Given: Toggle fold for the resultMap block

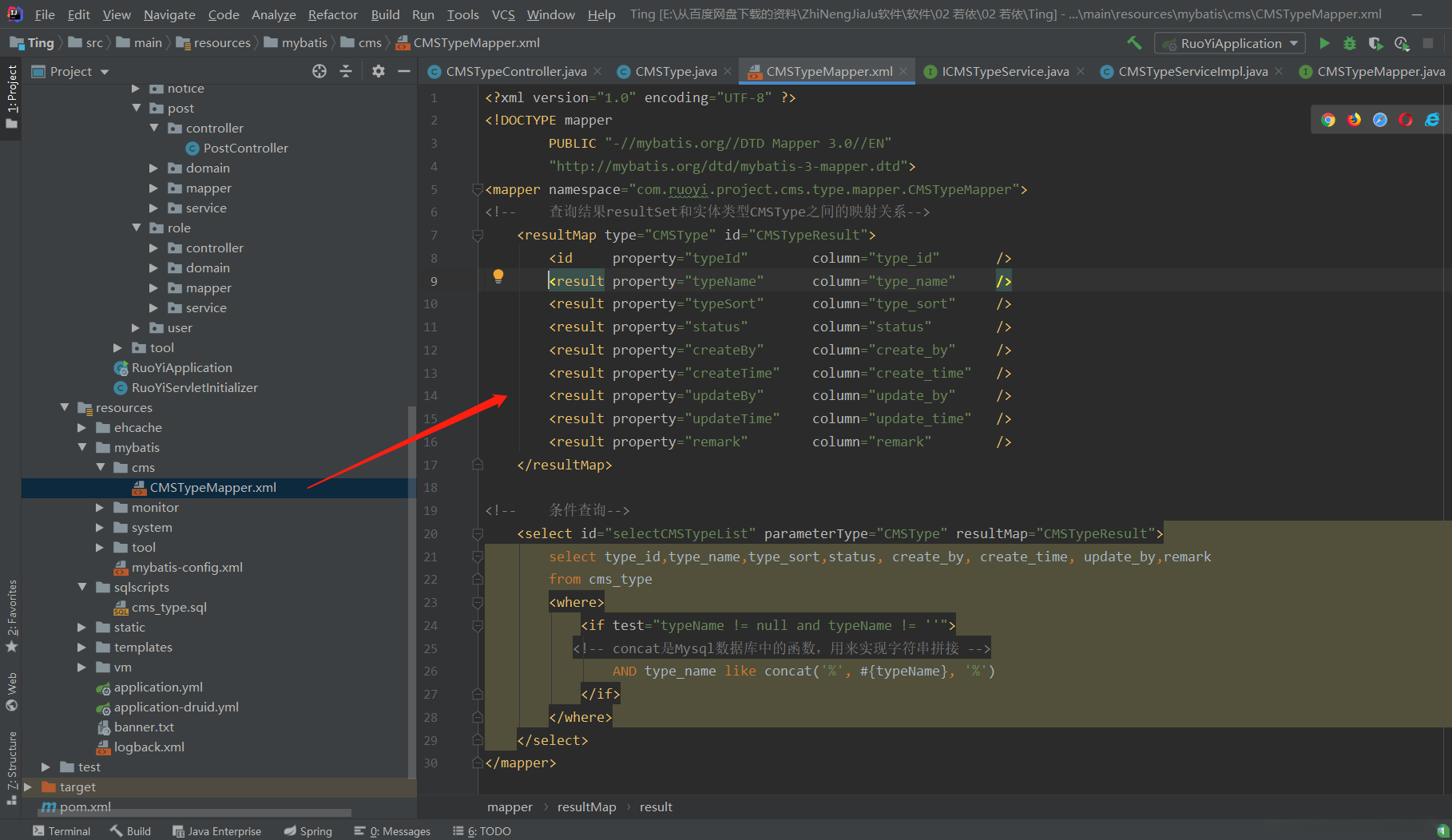Looking at the screenshot, I should (x=478, y=235).
